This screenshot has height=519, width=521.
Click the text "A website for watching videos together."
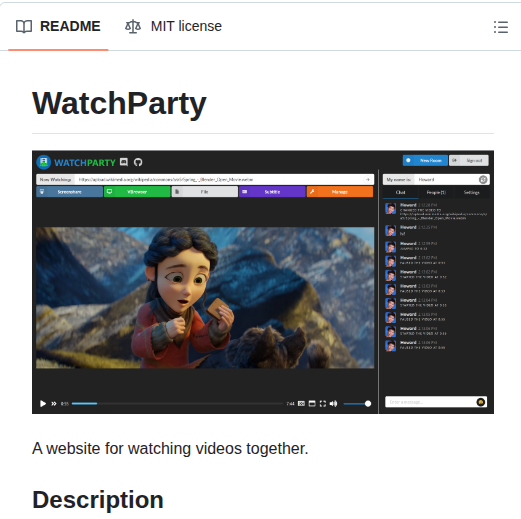[x=170, y=448]
